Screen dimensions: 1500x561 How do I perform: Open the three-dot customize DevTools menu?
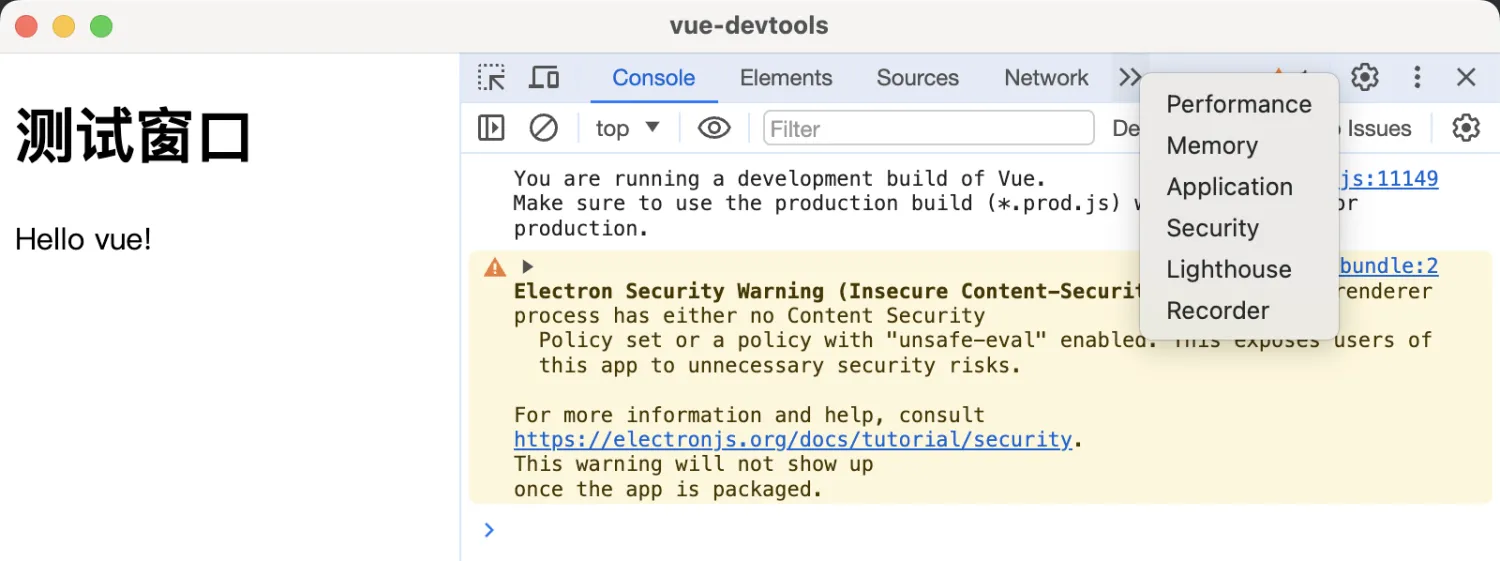(x=1417, y=78)
